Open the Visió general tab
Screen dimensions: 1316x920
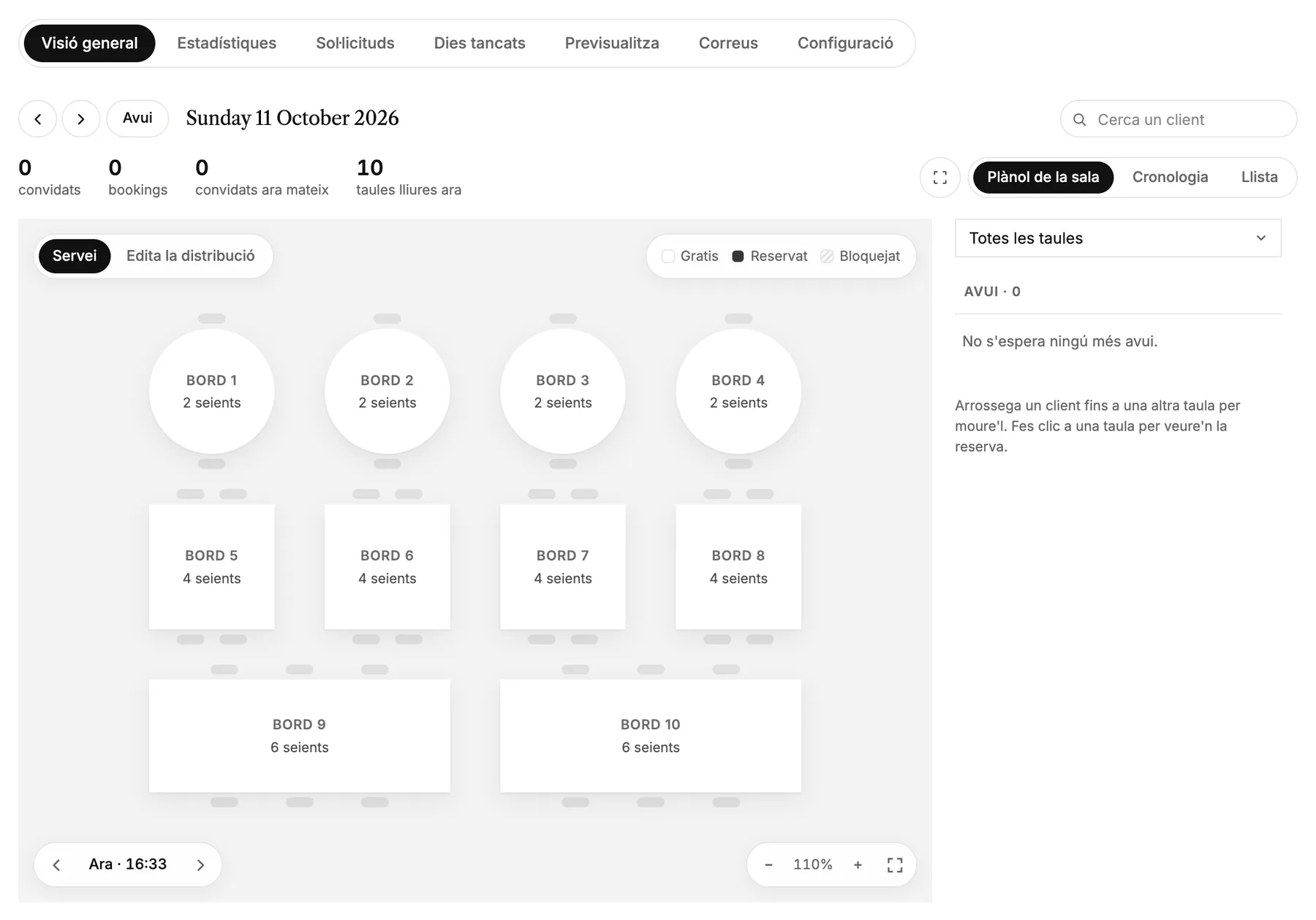point(89,43)
